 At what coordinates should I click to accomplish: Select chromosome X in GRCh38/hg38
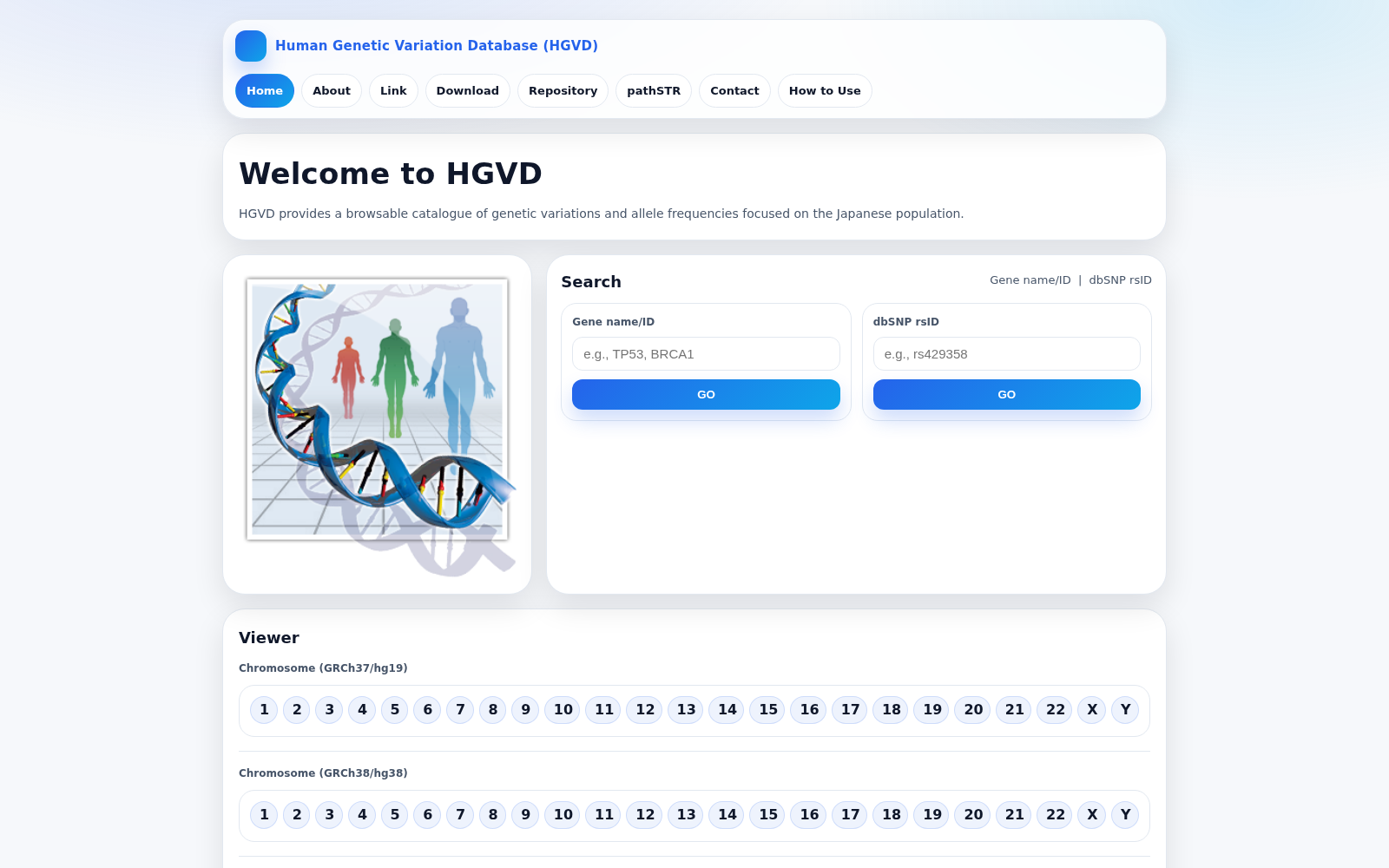[1092, 815]
